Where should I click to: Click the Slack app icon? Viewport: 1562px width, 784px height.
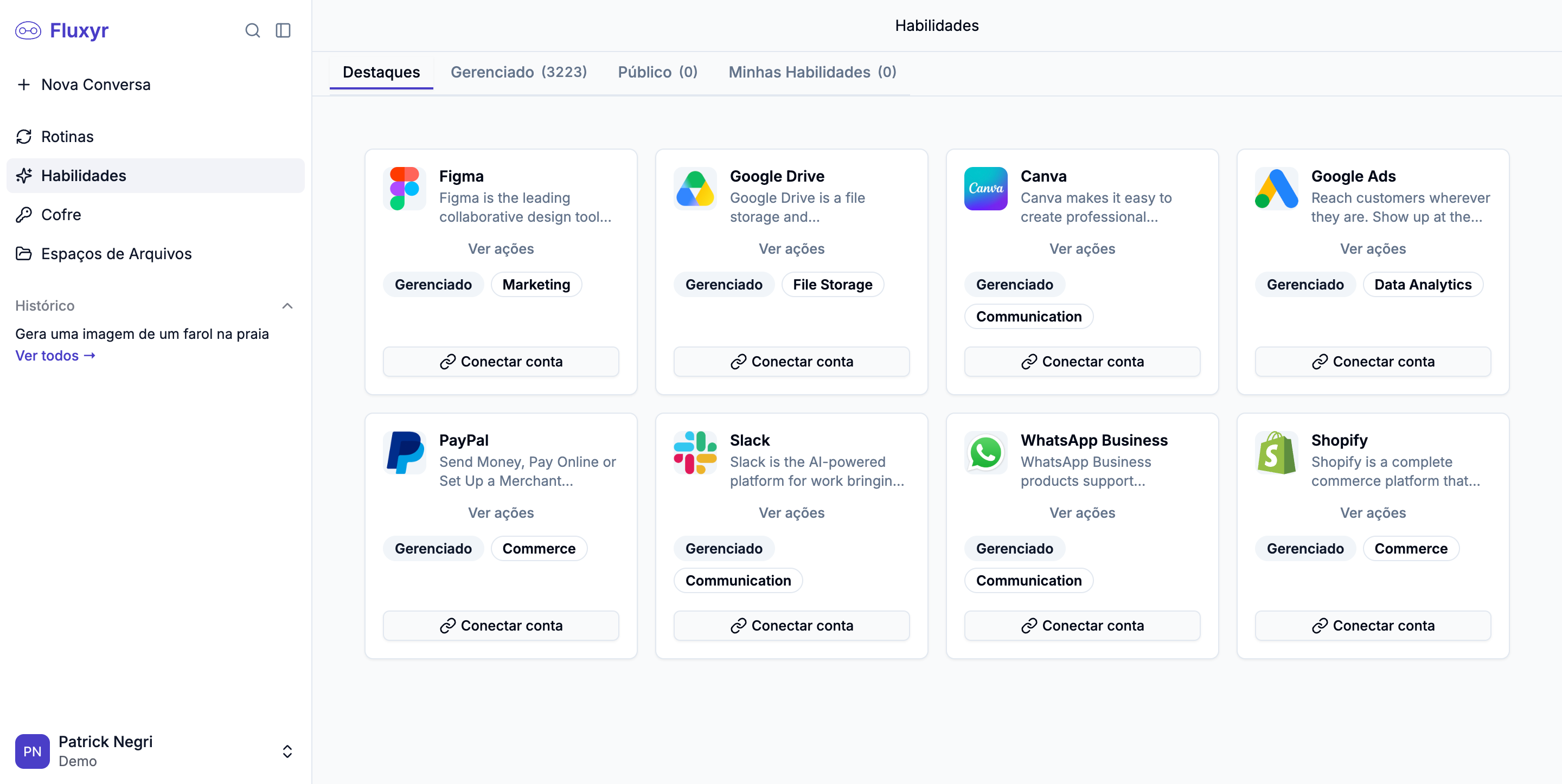[x=695, y=452]
